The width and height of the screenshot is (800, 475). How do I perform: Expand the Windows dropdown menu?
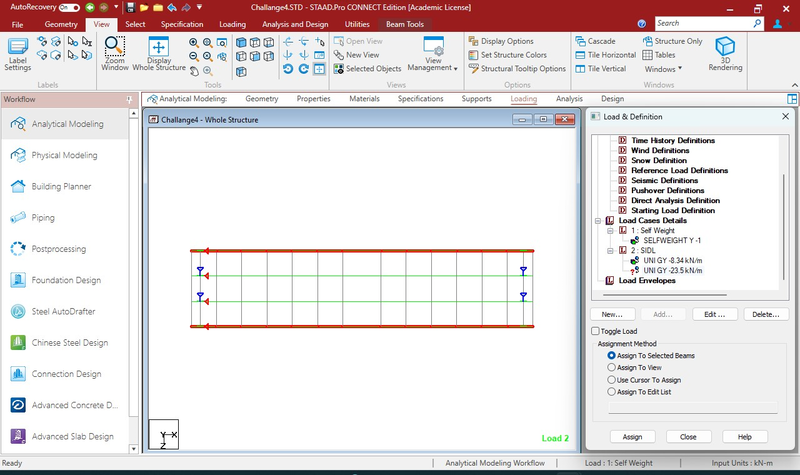[663, 69]
